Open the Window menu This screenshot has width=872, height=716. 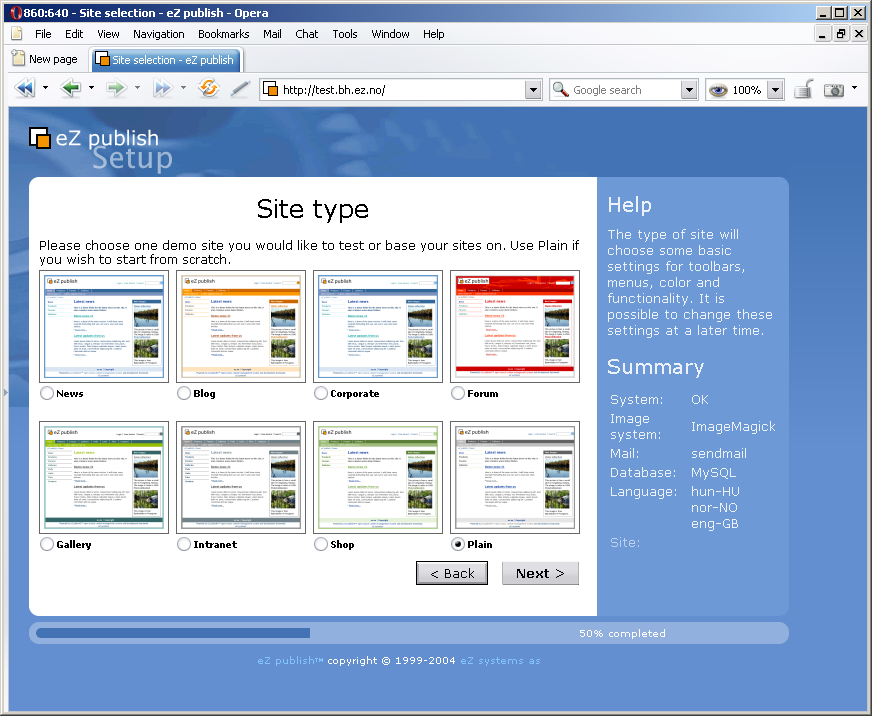point(390,34)
